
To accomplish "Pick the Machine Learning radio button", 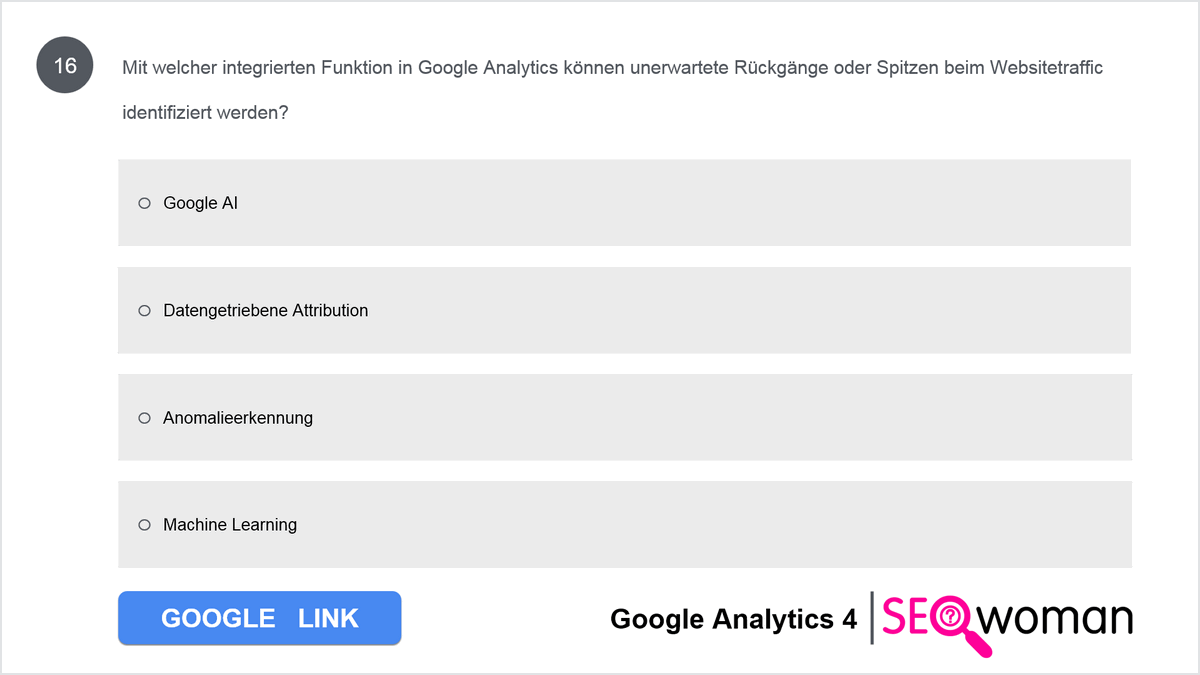I will (x=144, y=524).
